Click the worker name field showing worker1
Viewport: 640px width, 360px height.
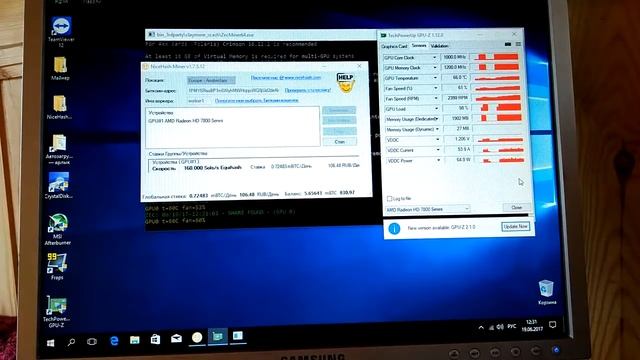198,101
